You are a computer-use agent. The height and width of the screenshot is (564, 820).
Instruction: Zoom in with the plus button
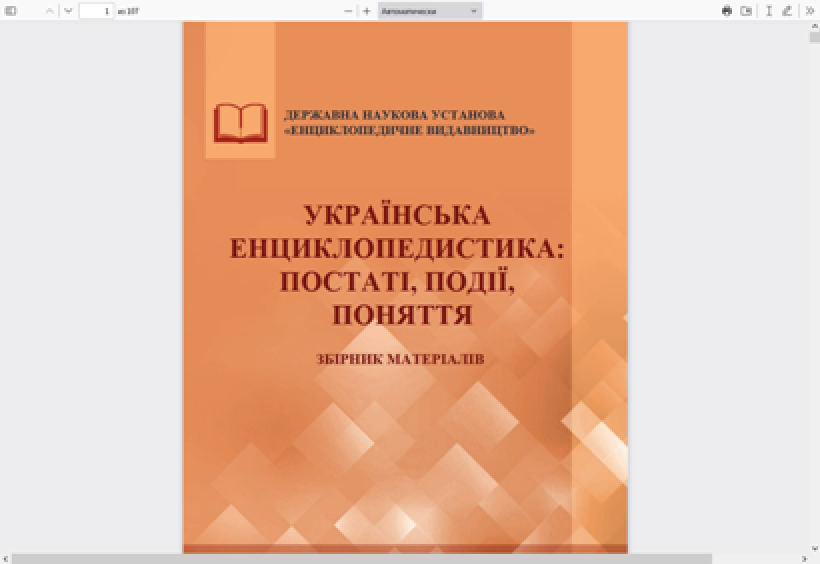point(367,11)
